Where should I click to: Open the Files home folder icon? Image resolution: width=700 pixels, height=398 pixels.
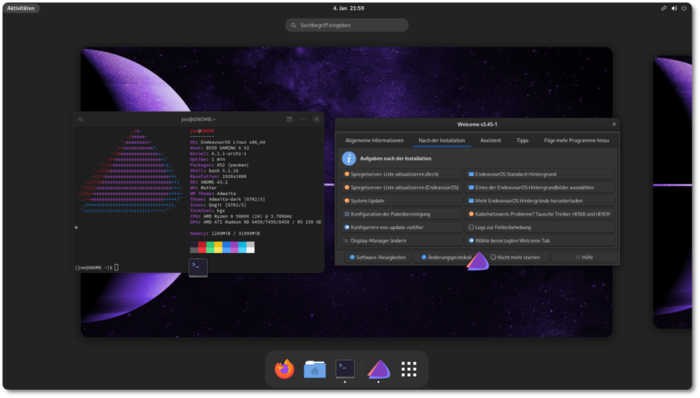coord(315,369)
